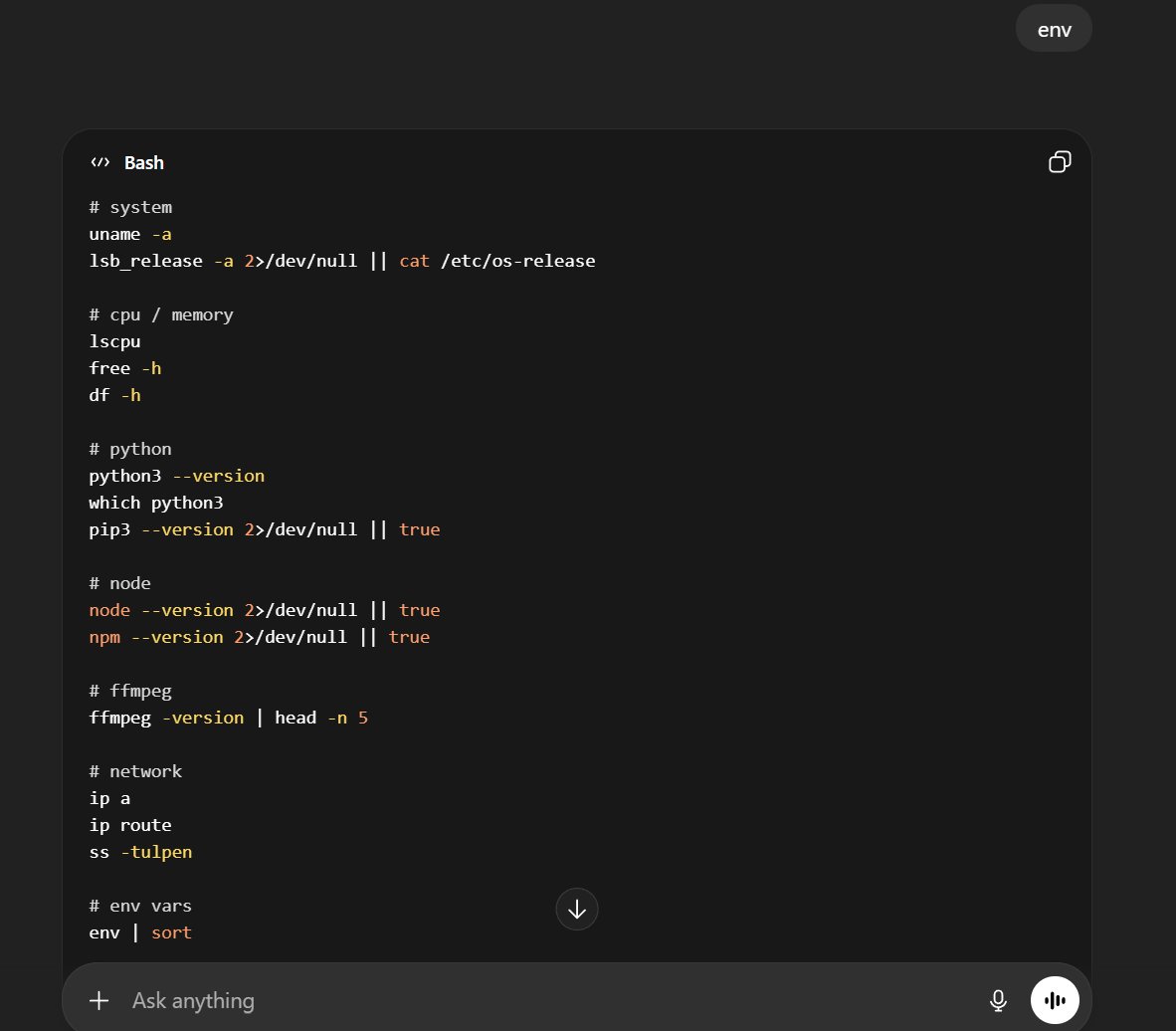Click the '# network' comment line
The height and width of the screenshot is (1031, 1176).
135,771
